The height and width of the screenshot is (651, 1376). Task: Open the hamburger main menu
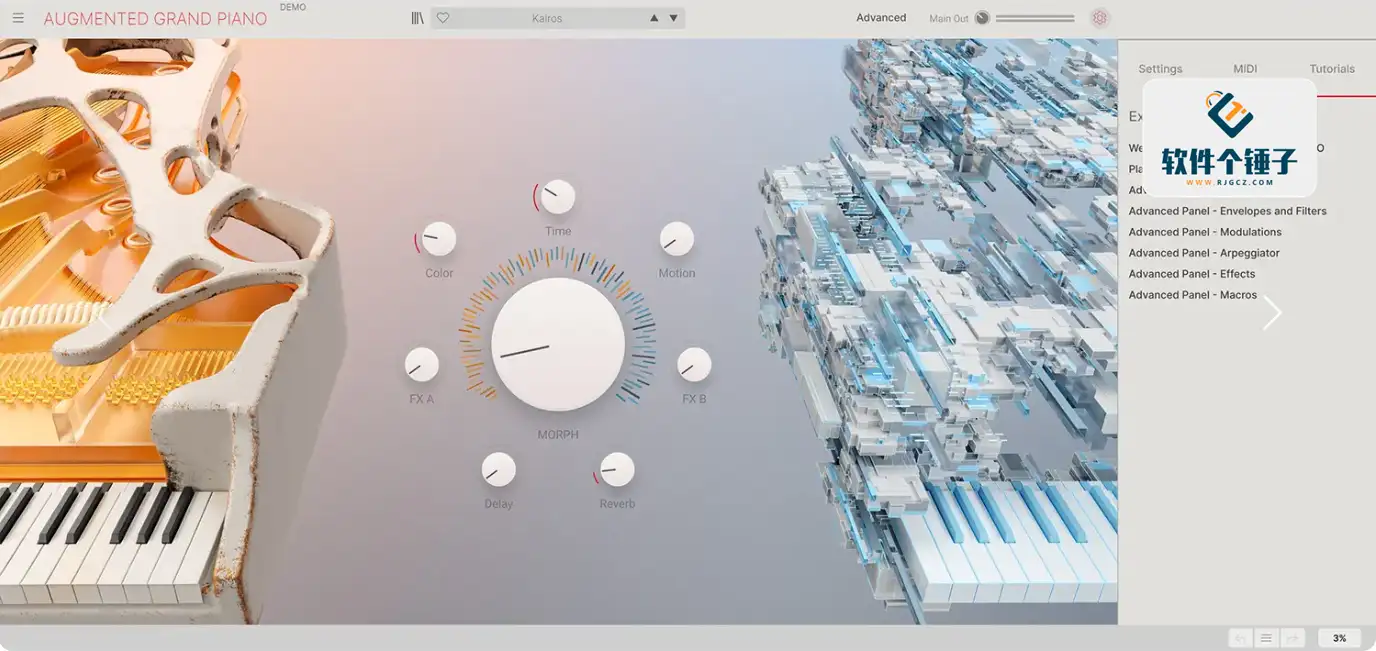[18, 18]
